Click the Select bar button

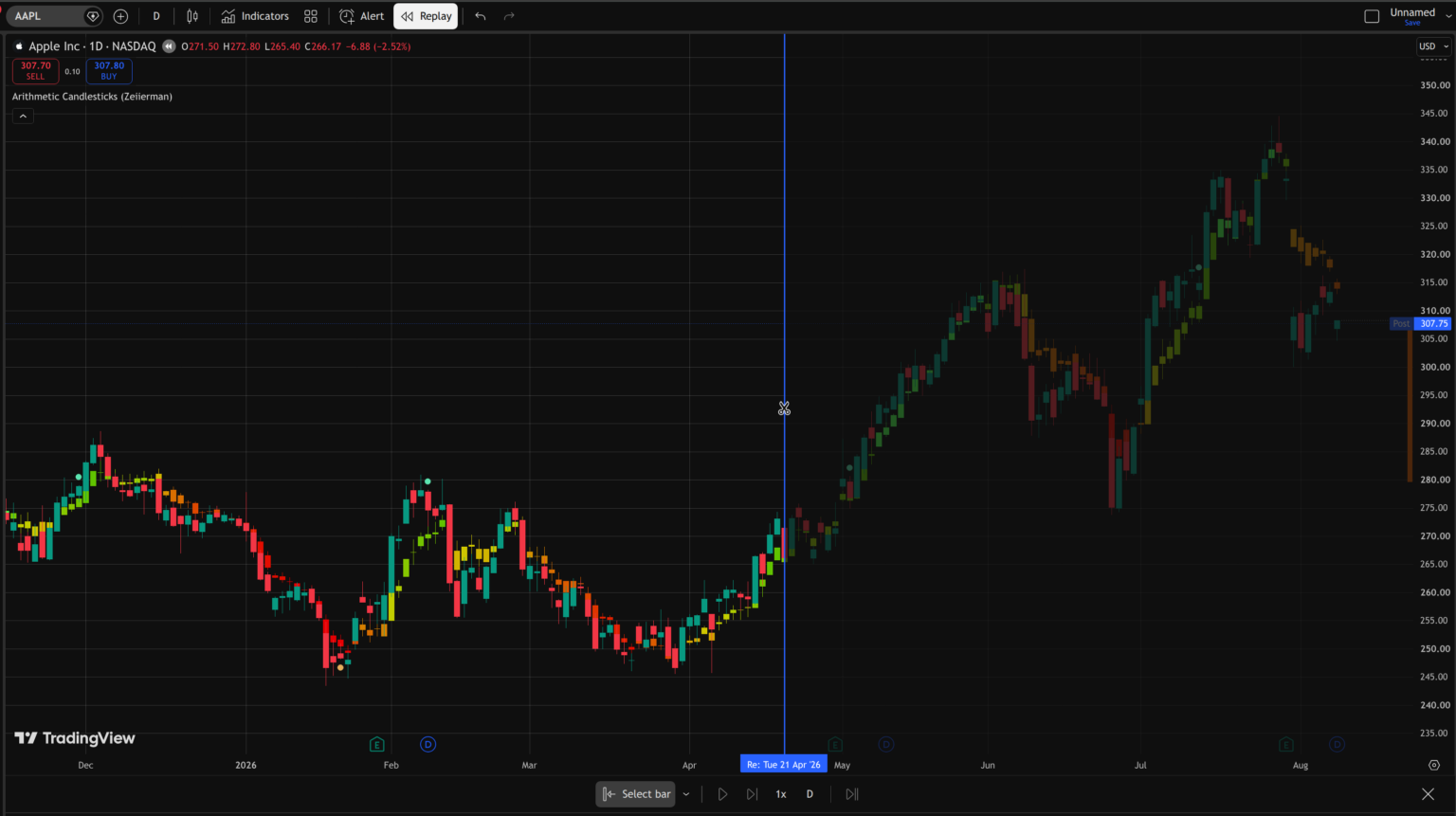tap(635, 794)
